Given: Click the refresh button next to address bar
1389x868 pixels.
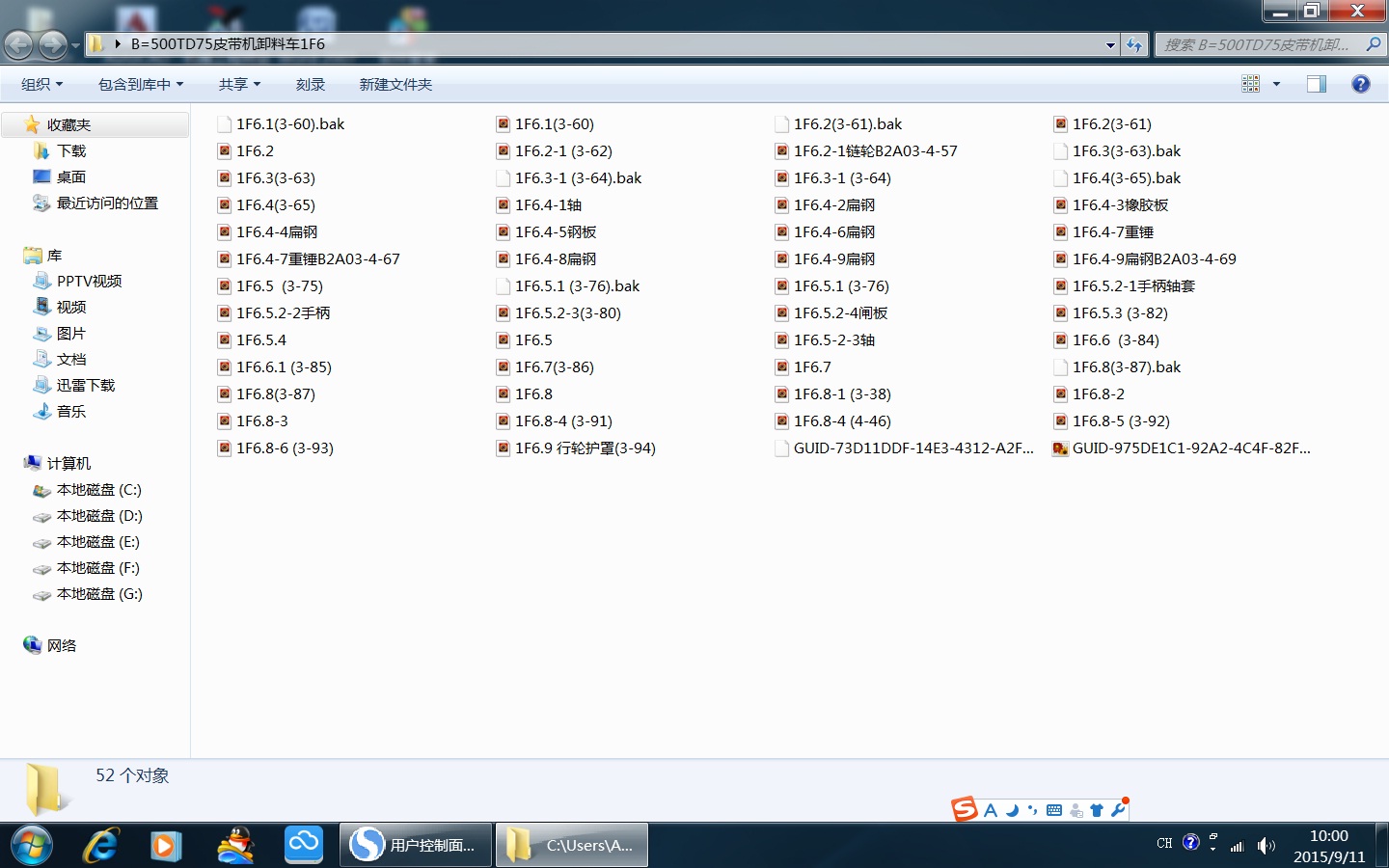Looking at the screenshot, I should 1134,44.
